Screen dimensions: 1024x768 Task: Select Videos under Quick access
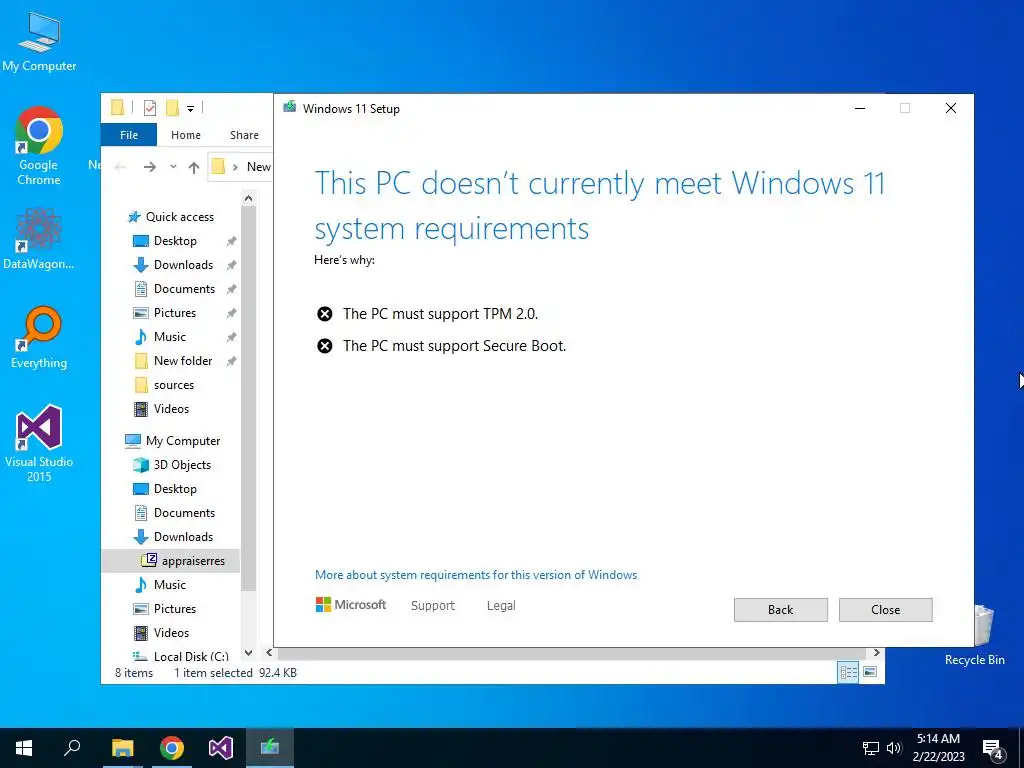171,409
